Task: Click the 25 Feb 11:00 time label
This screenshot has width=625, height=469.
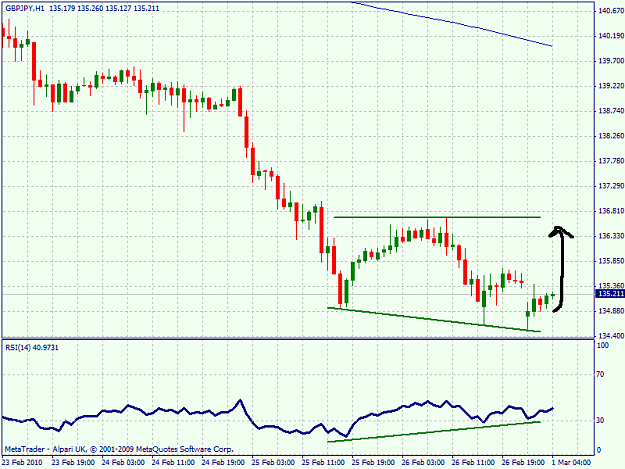Action: pos(323,462)
